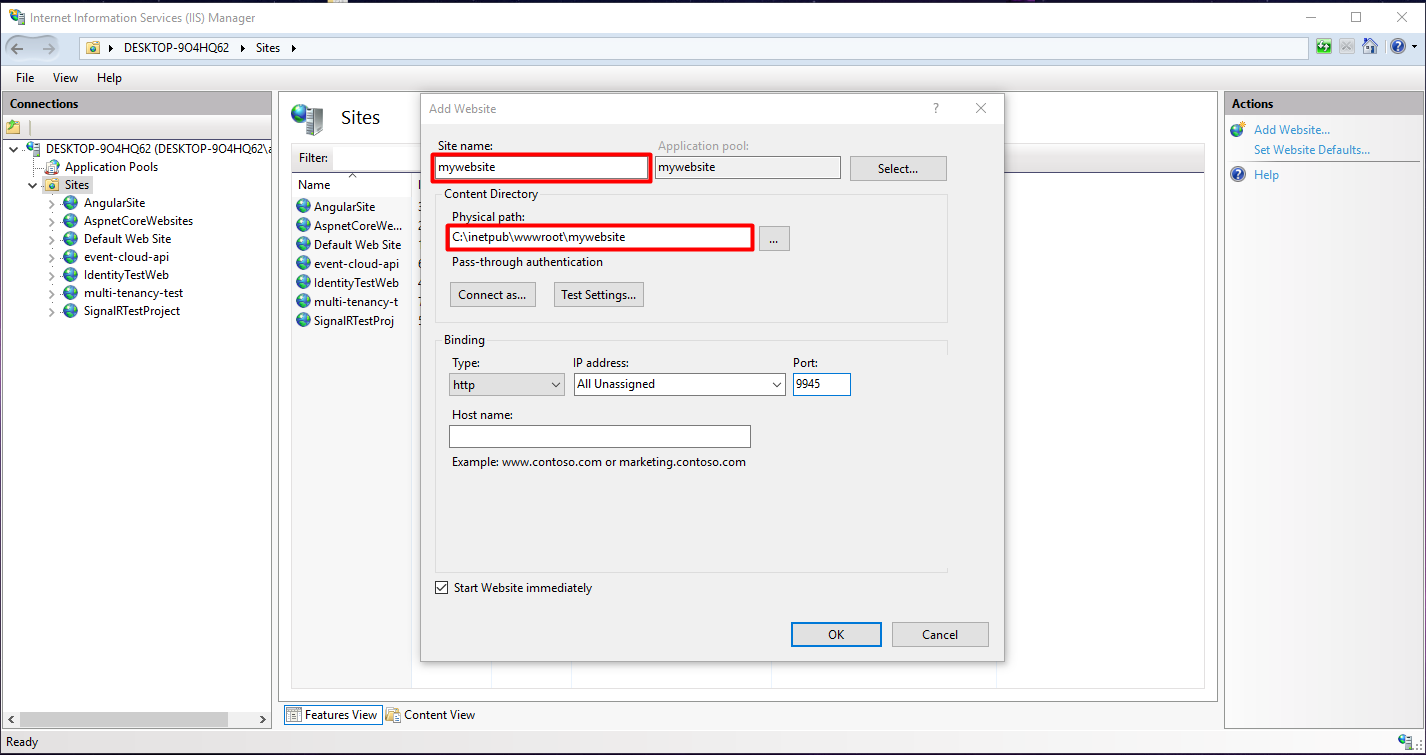
Task: Click the multi-tenancy-test globe icon in tree
Action: click(70, 293)
